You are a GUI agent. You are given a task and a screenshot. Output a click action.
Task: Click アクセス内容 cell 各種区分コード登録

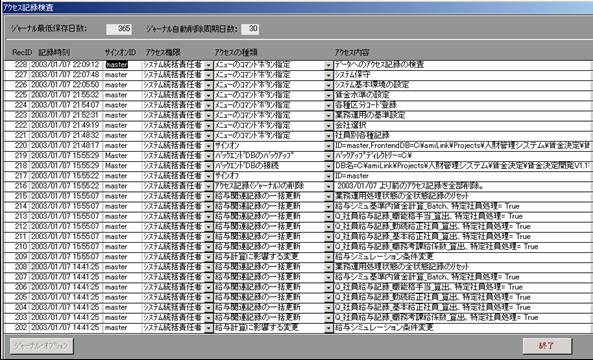tap(463, 106)
